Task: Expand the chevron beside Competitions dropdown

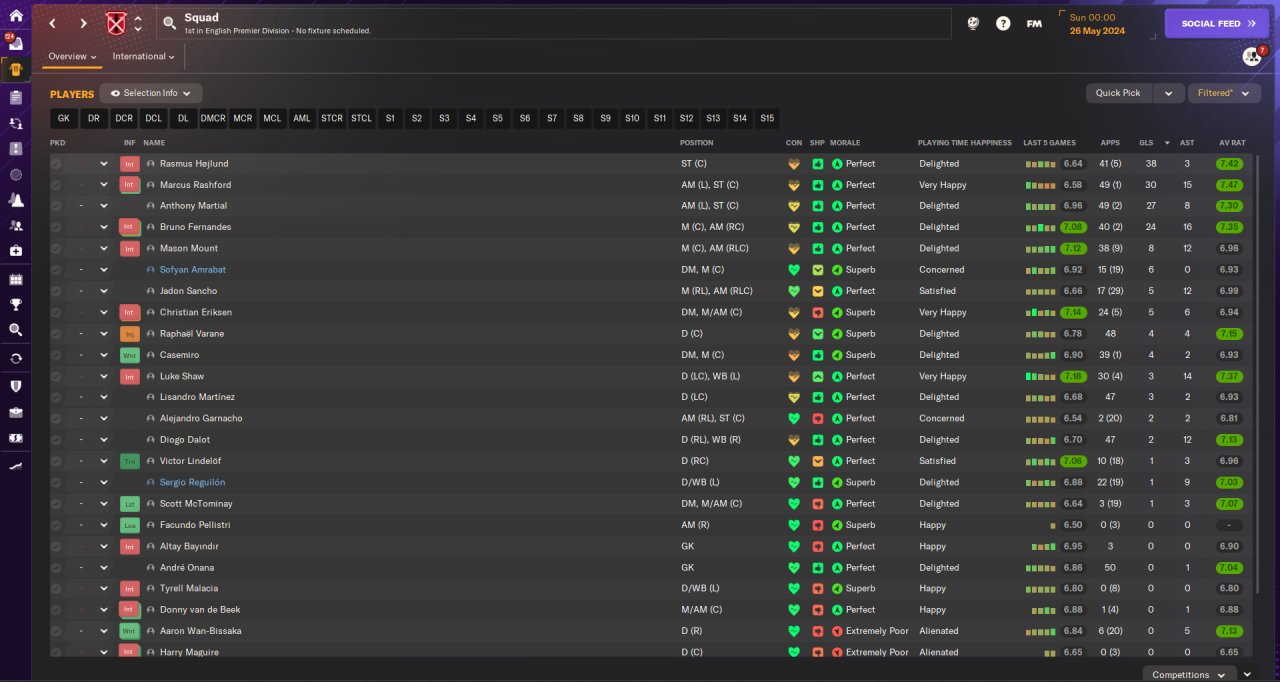Action: pos(1247,675)
